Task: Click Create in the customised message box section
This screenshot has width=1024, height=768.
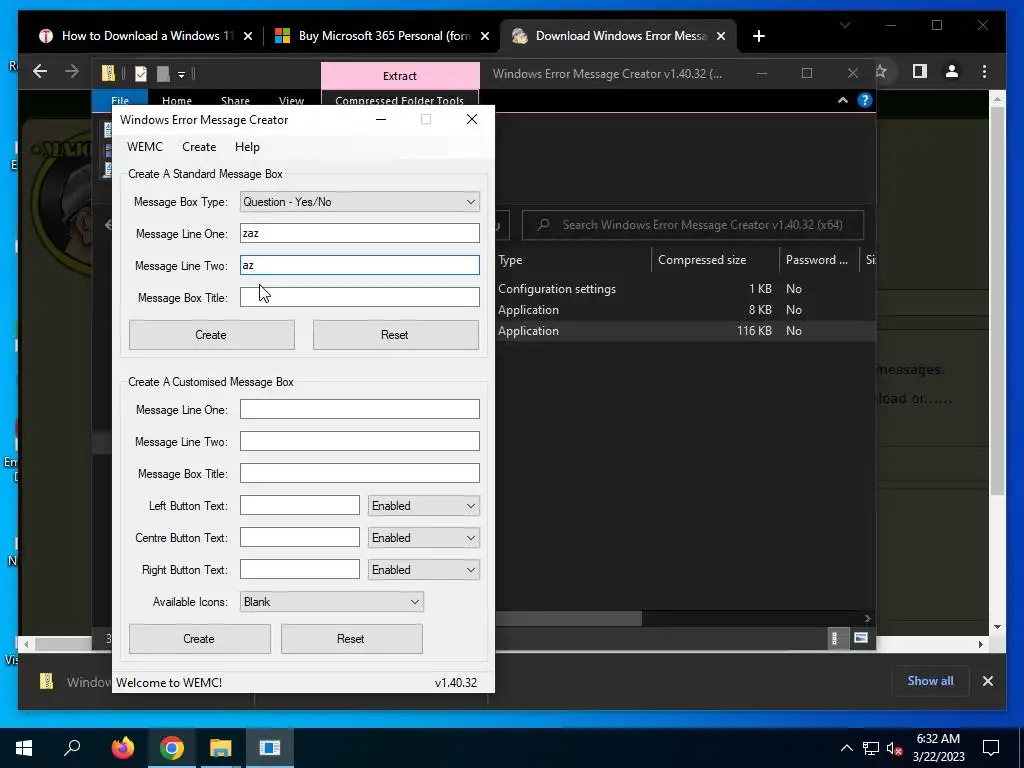Action: click(200, 639)
